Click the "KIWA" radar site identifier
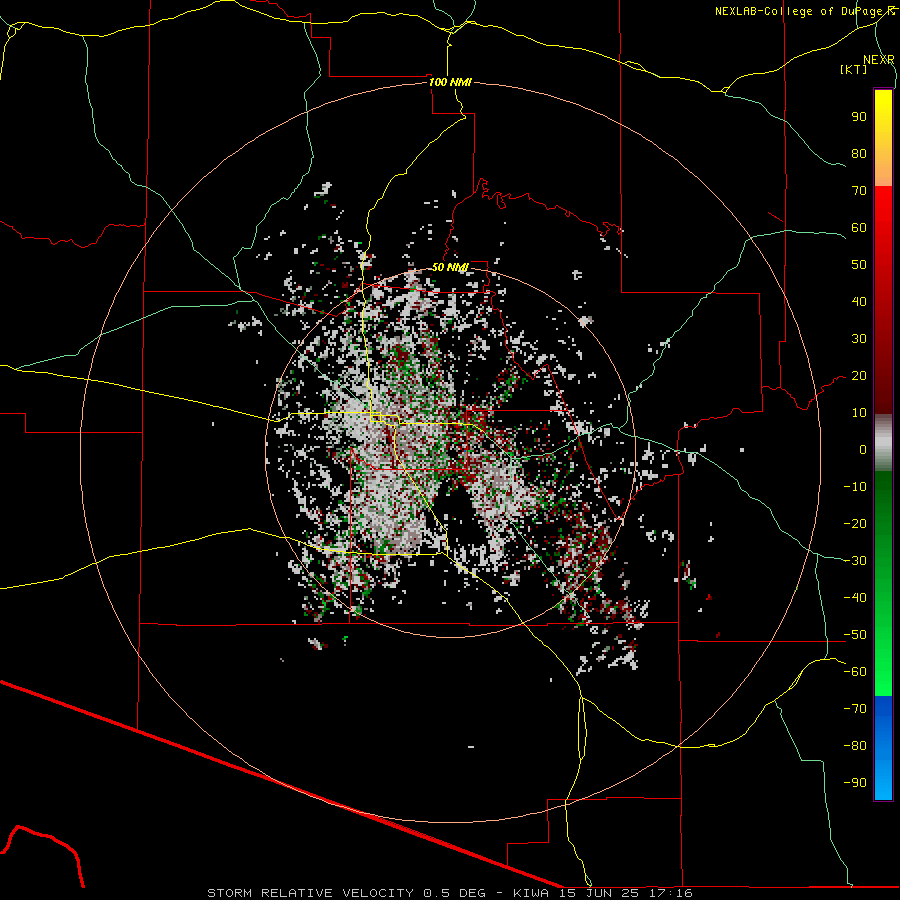The height and width of the screenshot is (900, 900). 531,893
